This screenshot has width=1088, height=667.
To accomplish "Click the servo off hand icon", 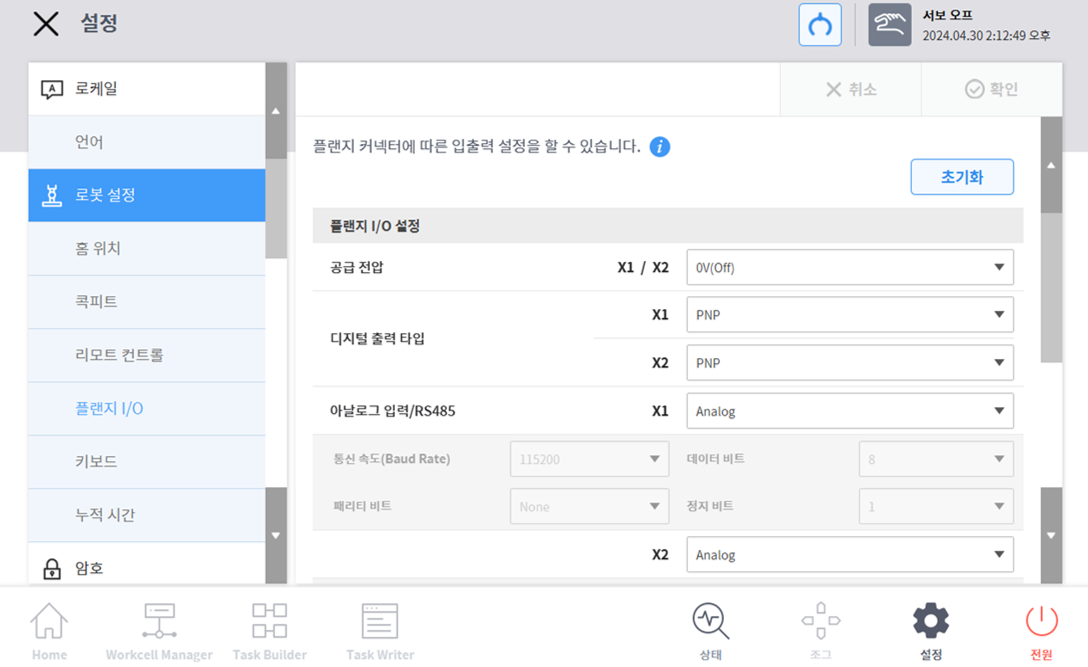I will 889,26.
